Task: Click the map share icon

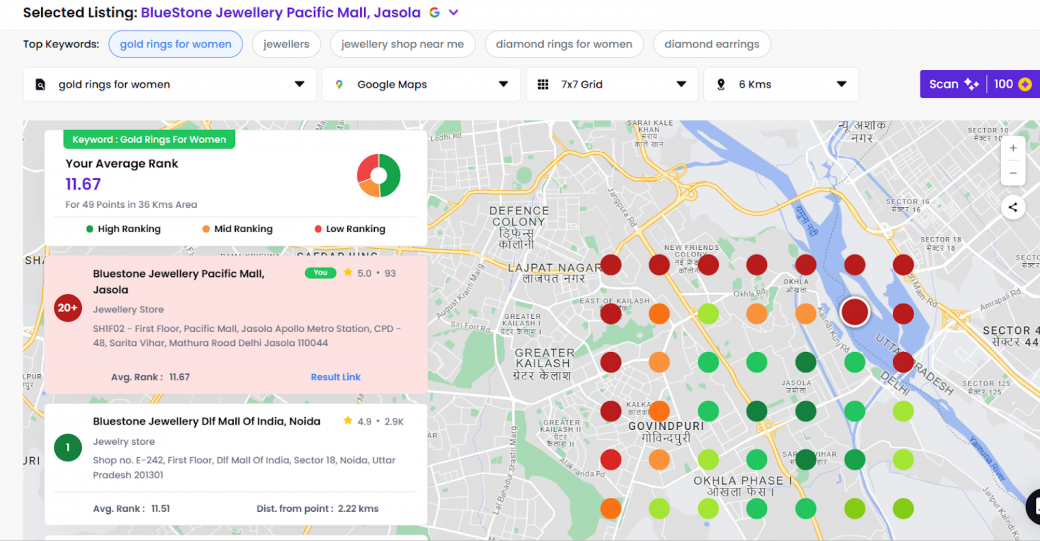Action: click(x=1013, y=208)
